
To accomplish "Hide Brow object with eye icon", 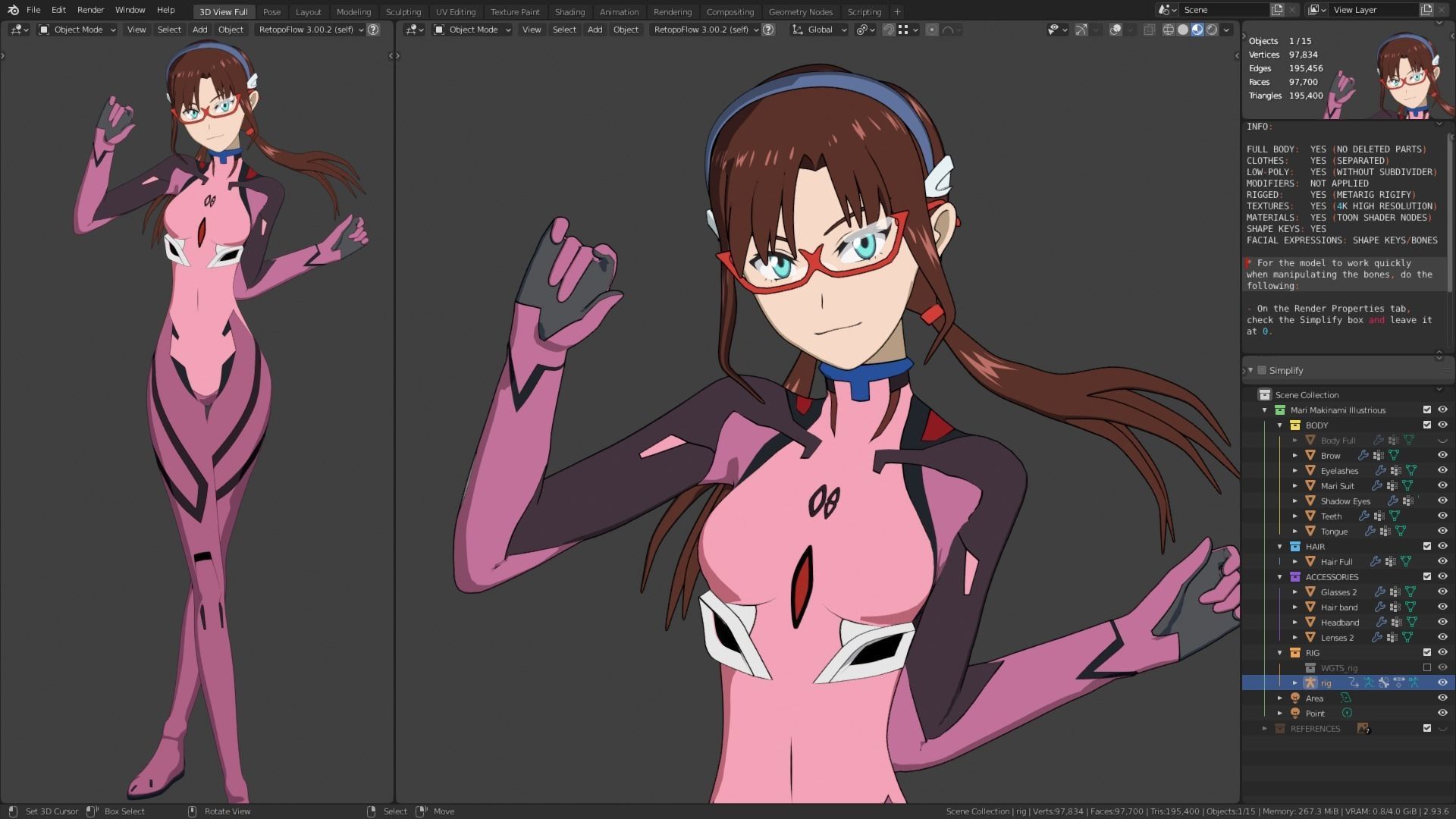I will click(1442, 455).
